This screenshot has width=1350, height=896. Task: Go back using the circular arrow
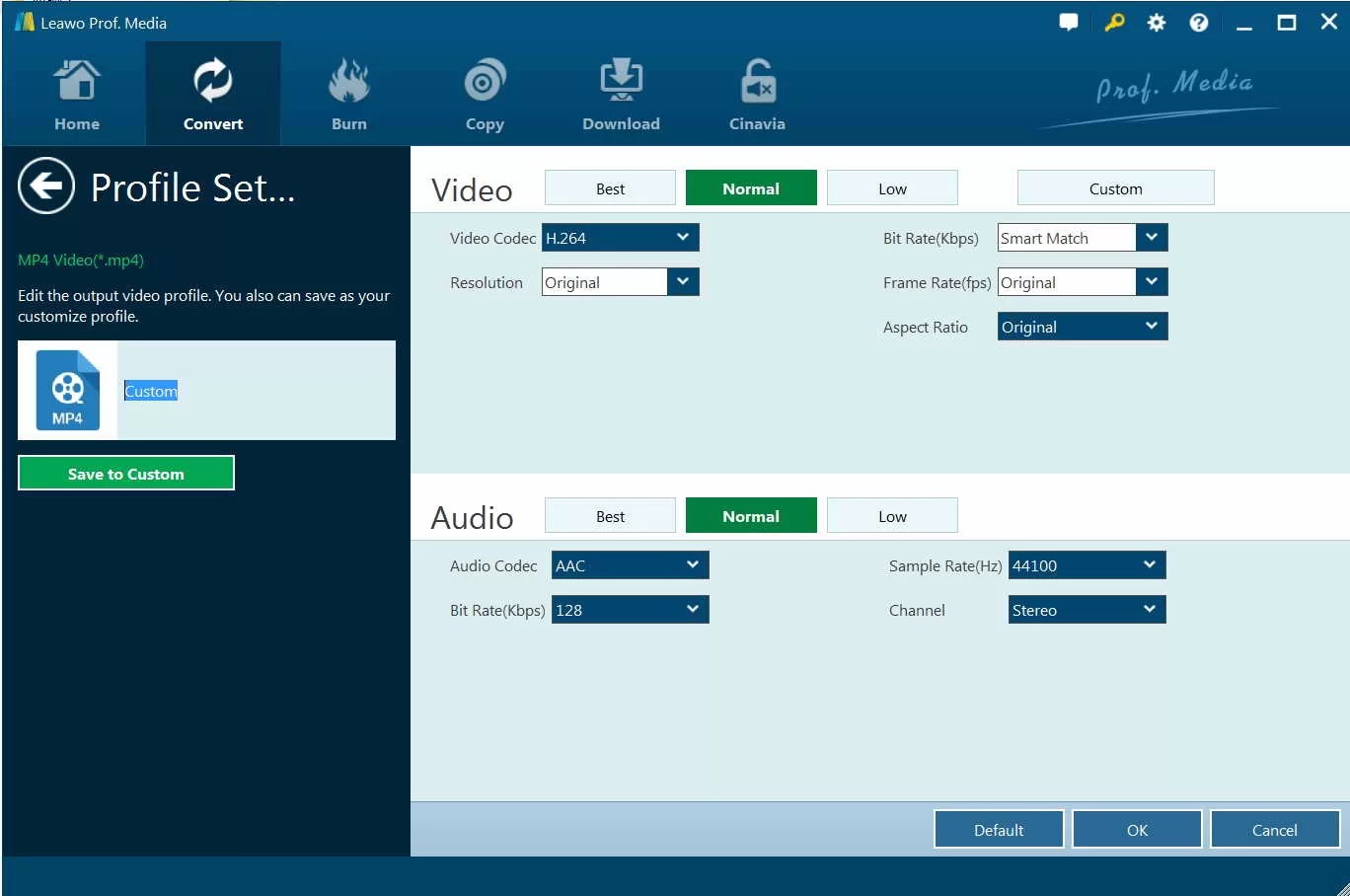tap(45, 186)
